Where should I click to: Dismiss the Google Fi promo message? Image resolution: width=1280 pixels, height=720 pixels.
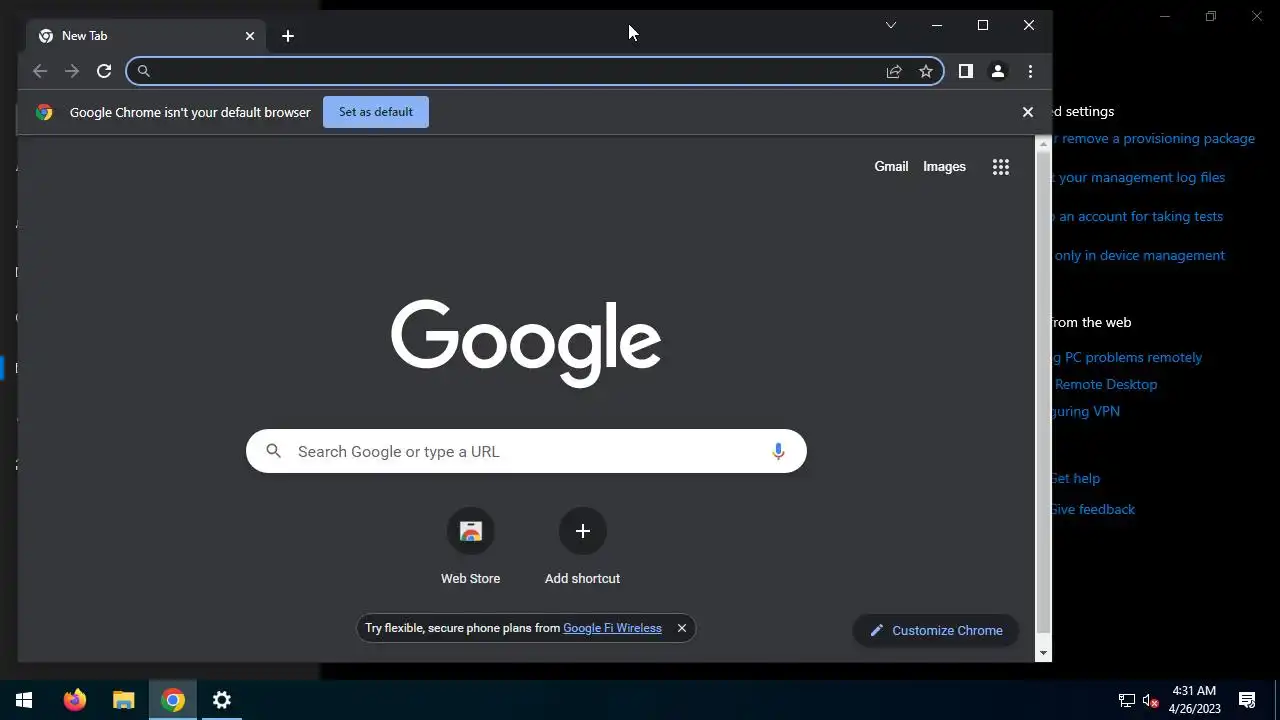[x=682, y=628]
